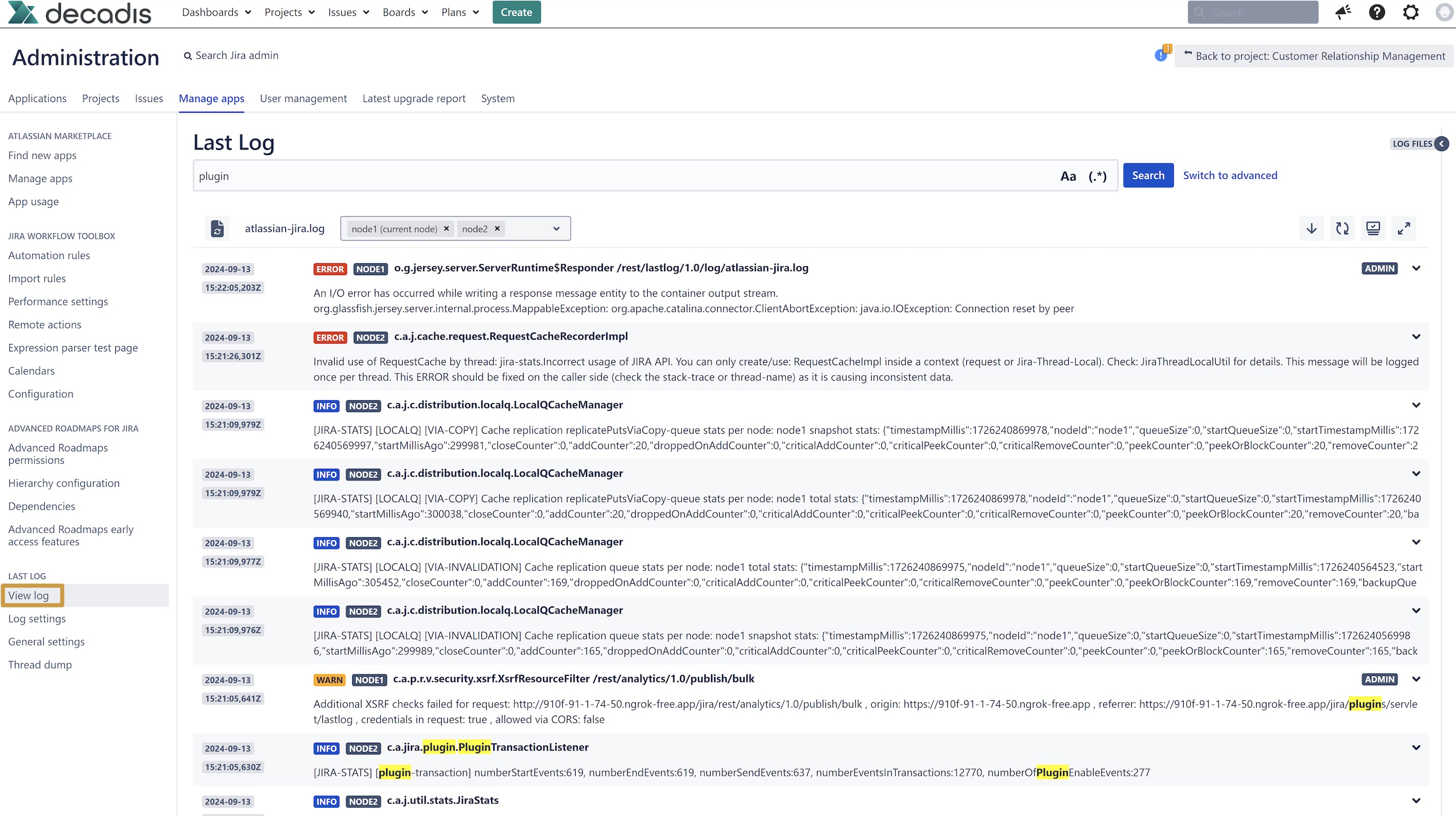This screenshot has width=1456, height=816.
Task: Collapse the LOG FILES side panel
Action: 1441,144
